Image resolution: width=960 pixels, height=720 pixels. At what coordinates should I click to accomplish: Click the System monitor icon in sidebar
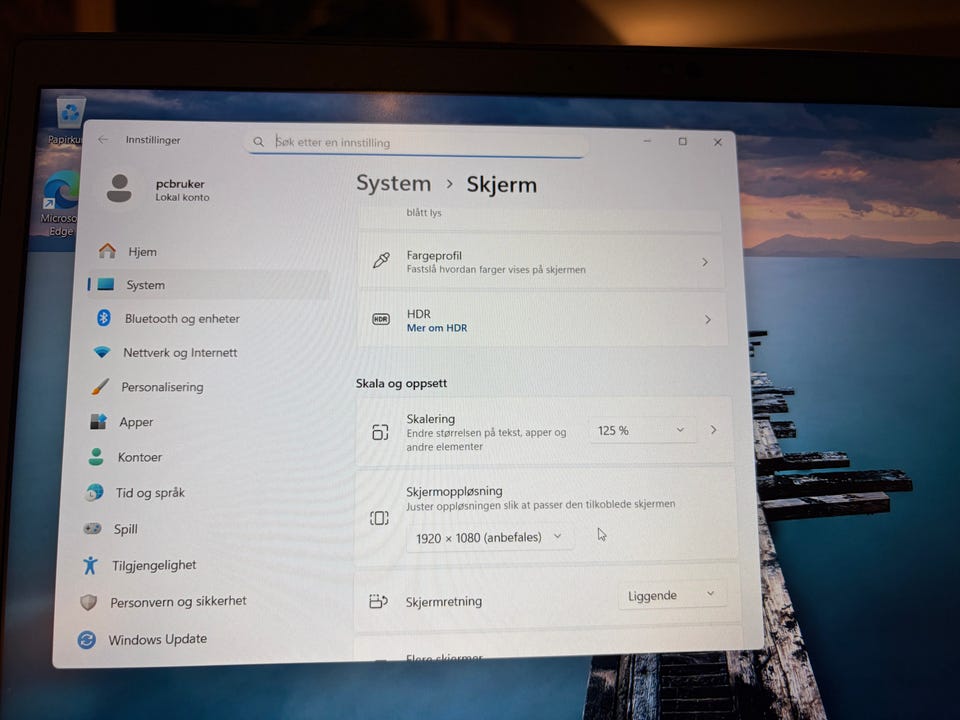[106, 284]
